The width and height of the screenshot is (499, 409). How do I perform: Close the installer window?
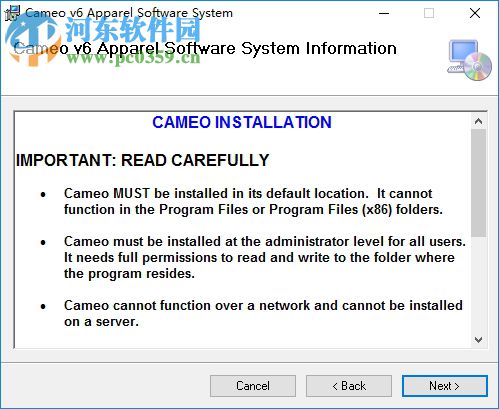click(475, 13)
